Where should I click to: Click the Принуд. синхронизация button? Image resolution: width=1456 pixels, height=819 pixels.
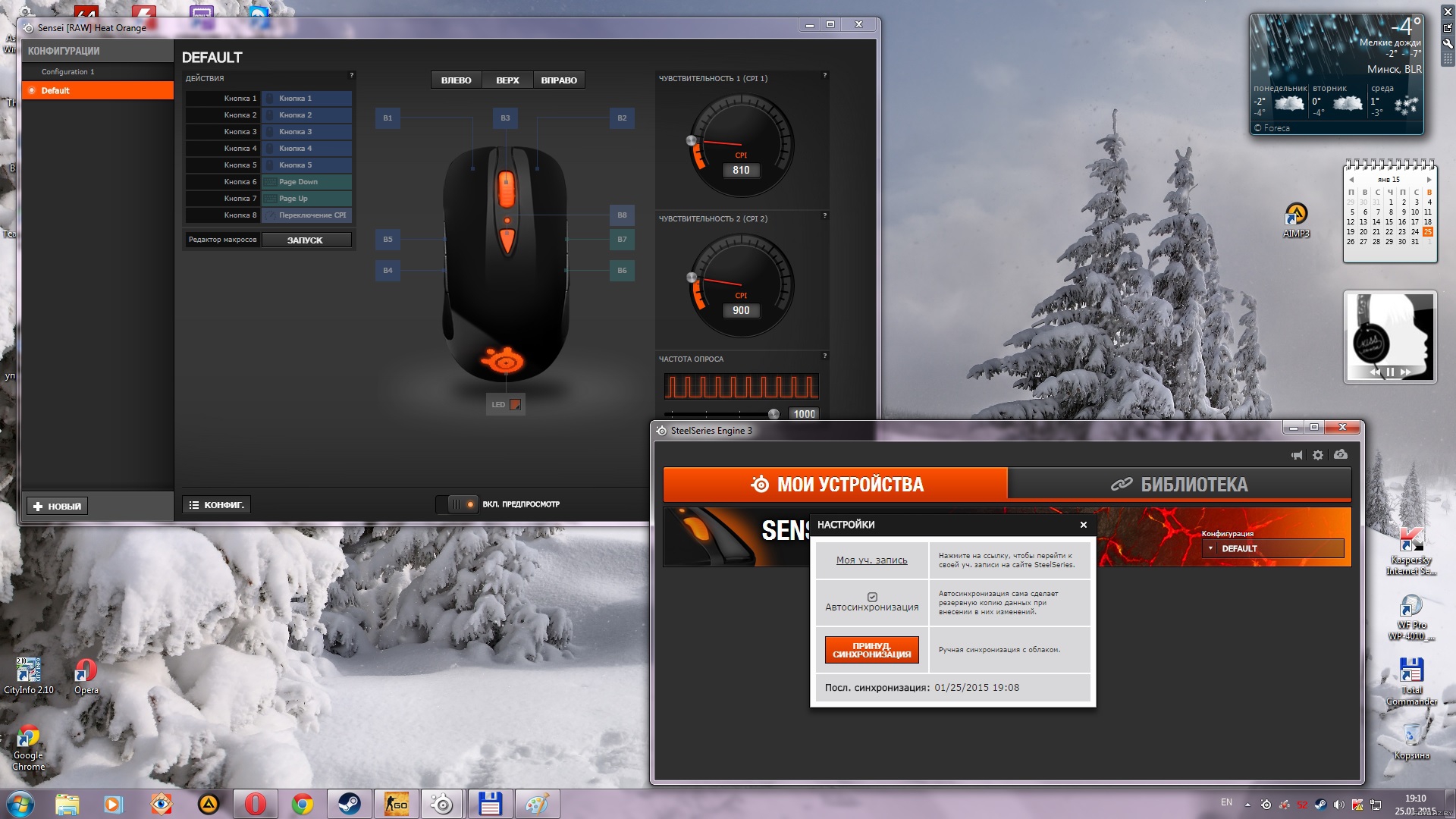coord(871,650)
